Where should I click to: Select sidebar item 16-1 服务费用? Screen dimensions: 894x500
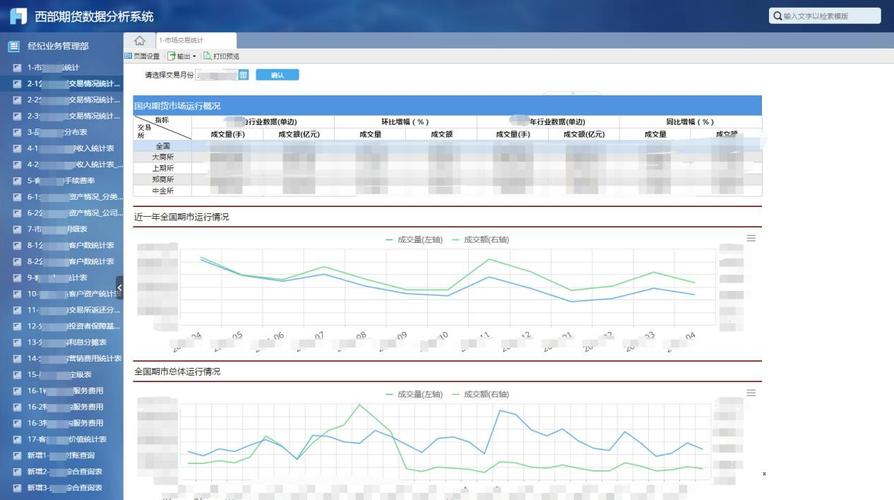pyautogui.click(x=62, y=391)
